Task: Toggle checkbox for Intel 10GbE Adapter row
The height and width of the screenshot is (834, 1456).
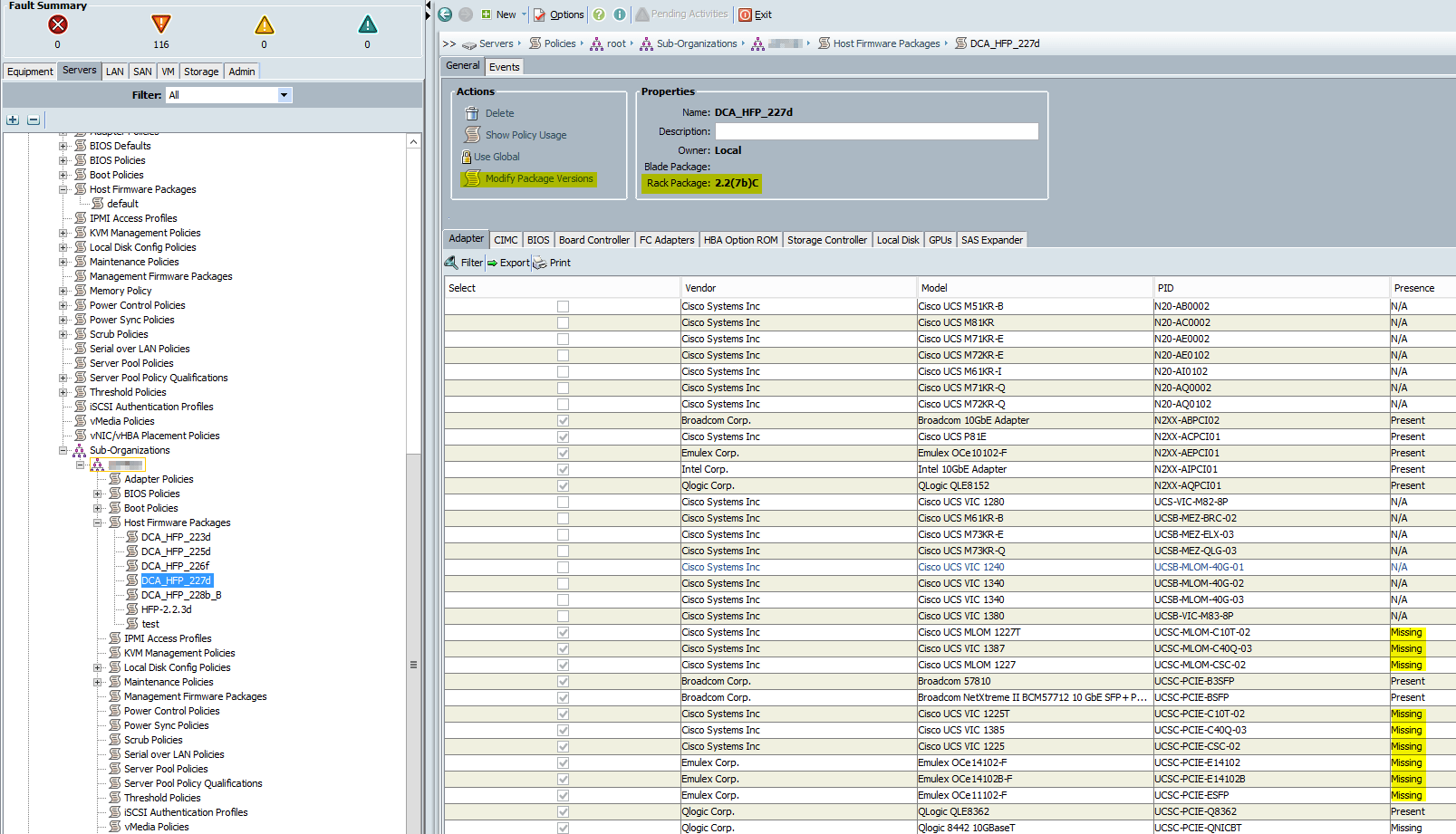Action: click(563, 469)
